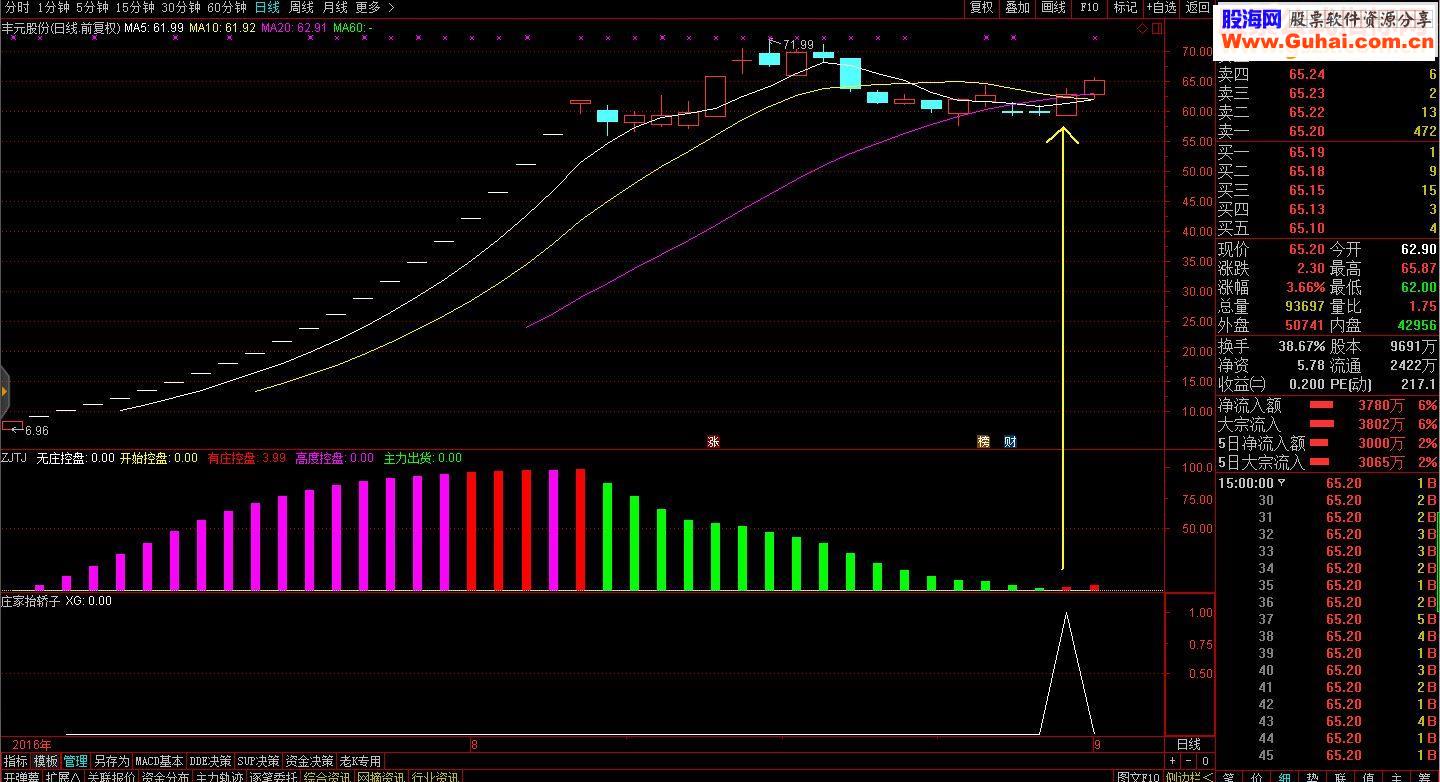Expand the 更多 periods menu
Viewport: 1440px width, 782px height.
pos(375,7)
